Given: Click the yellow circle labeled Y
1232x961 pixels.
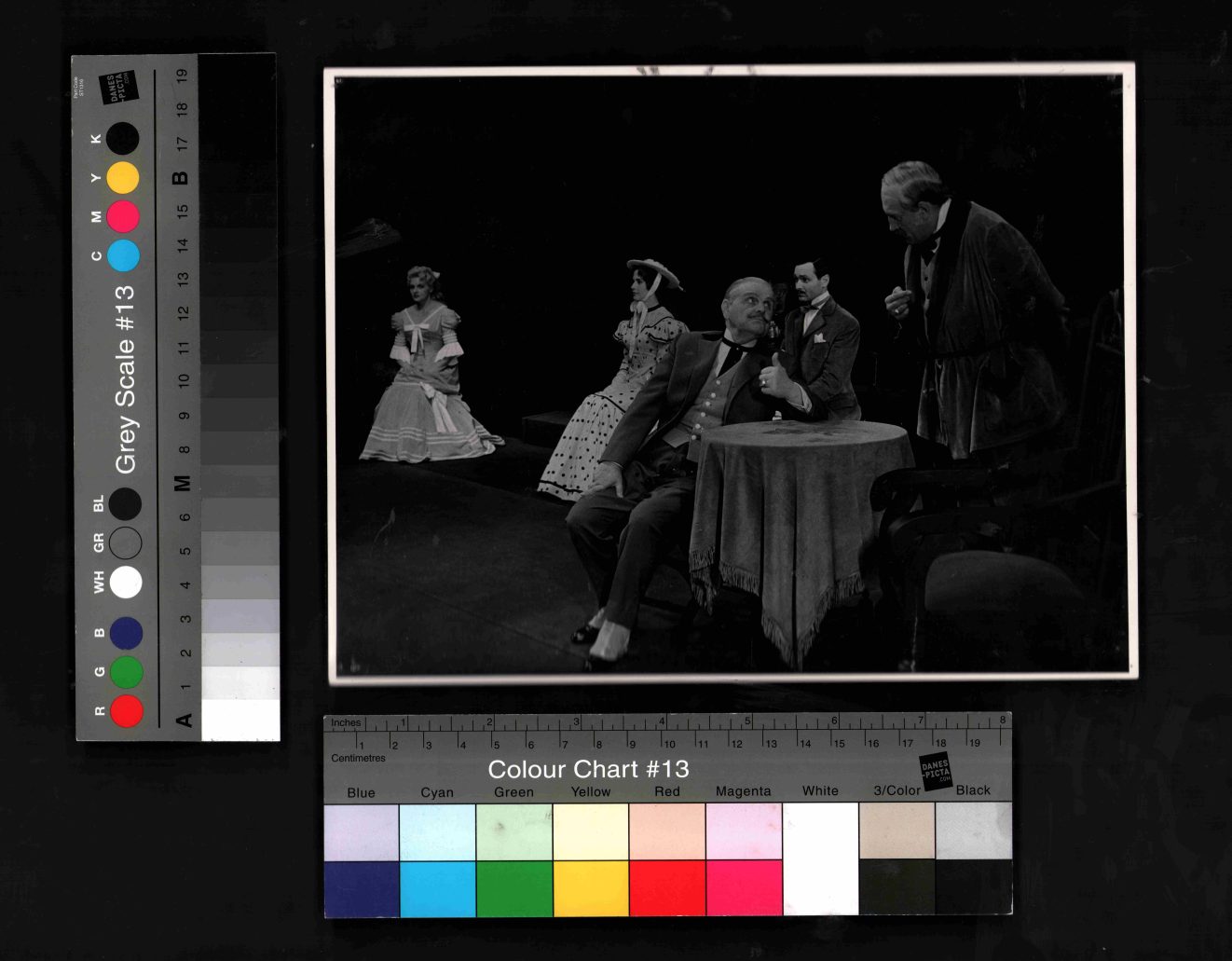Looking at the screenshot, I should pyautogui.click(x=123, y=177).
